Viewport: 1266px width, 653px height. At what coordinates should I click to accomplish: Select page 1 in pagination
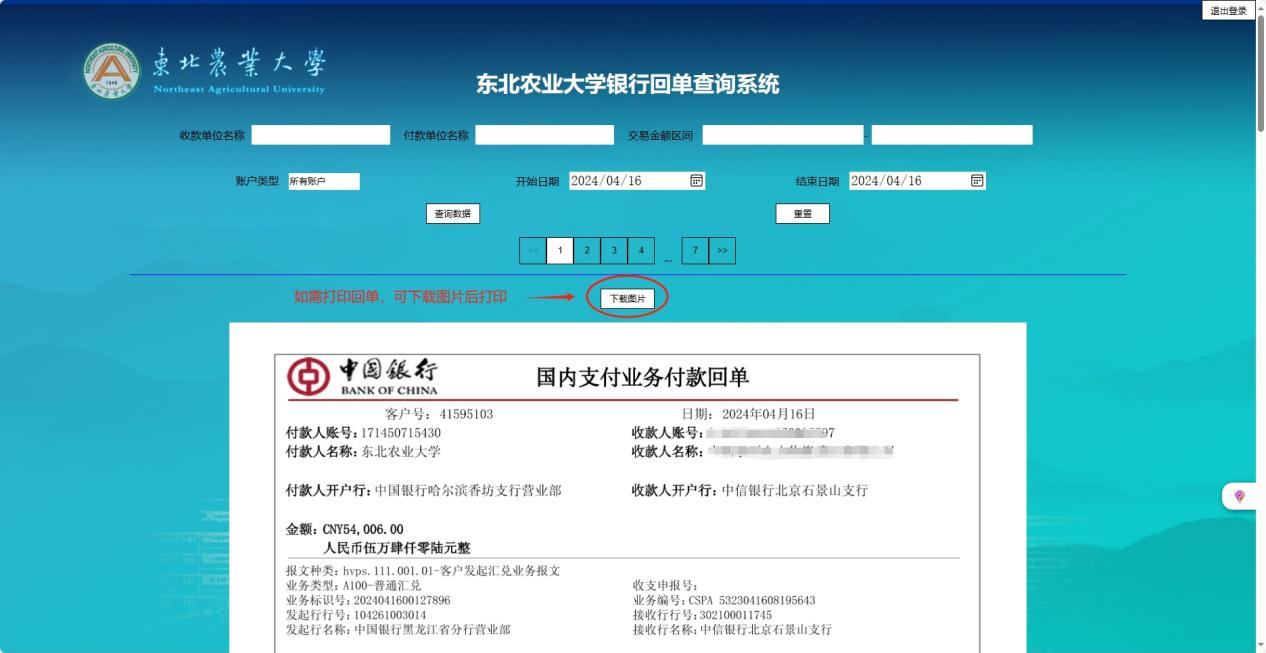pos(560,251)
